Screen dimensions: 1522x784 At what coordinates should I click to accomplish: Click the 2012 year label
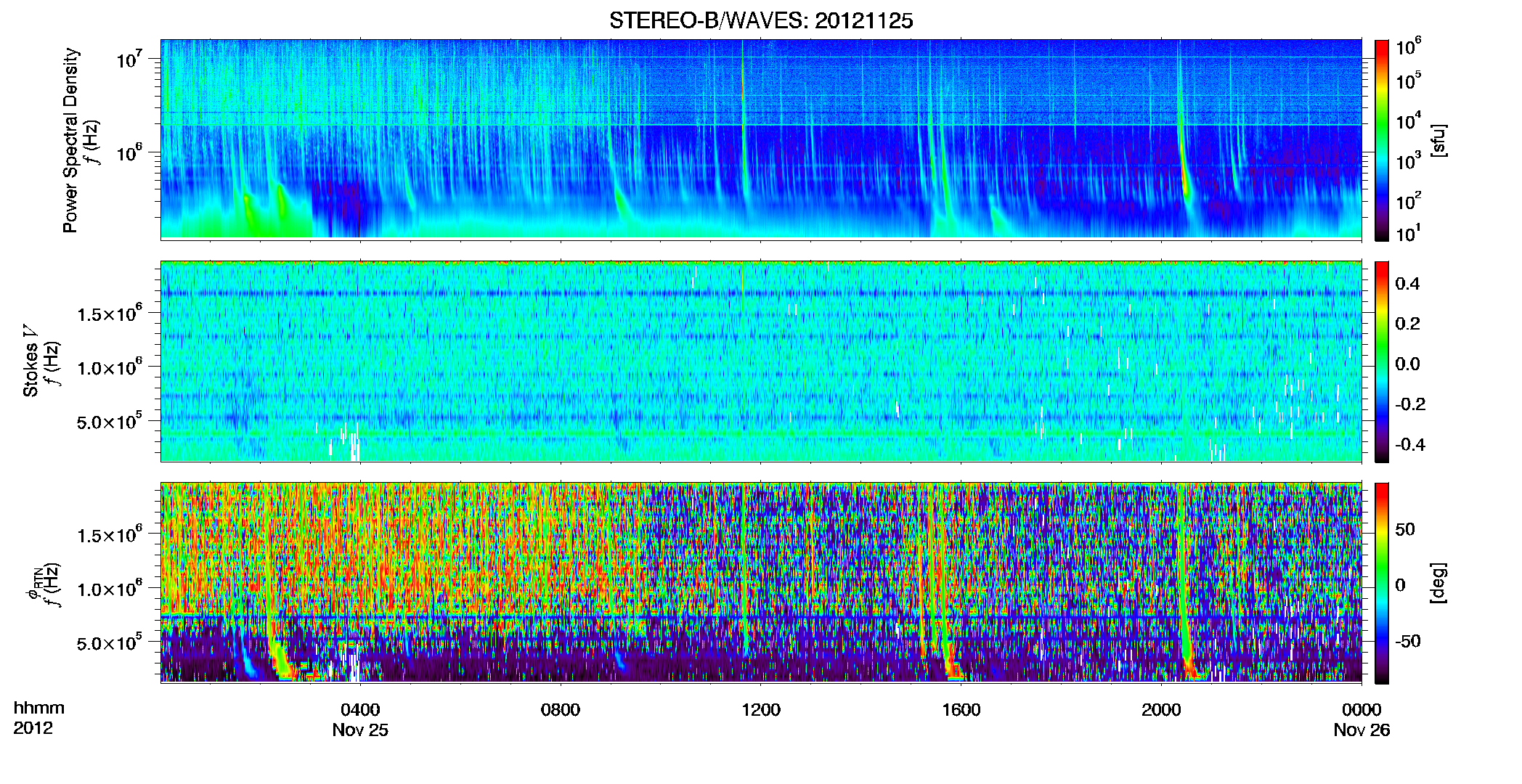point(33,728)
